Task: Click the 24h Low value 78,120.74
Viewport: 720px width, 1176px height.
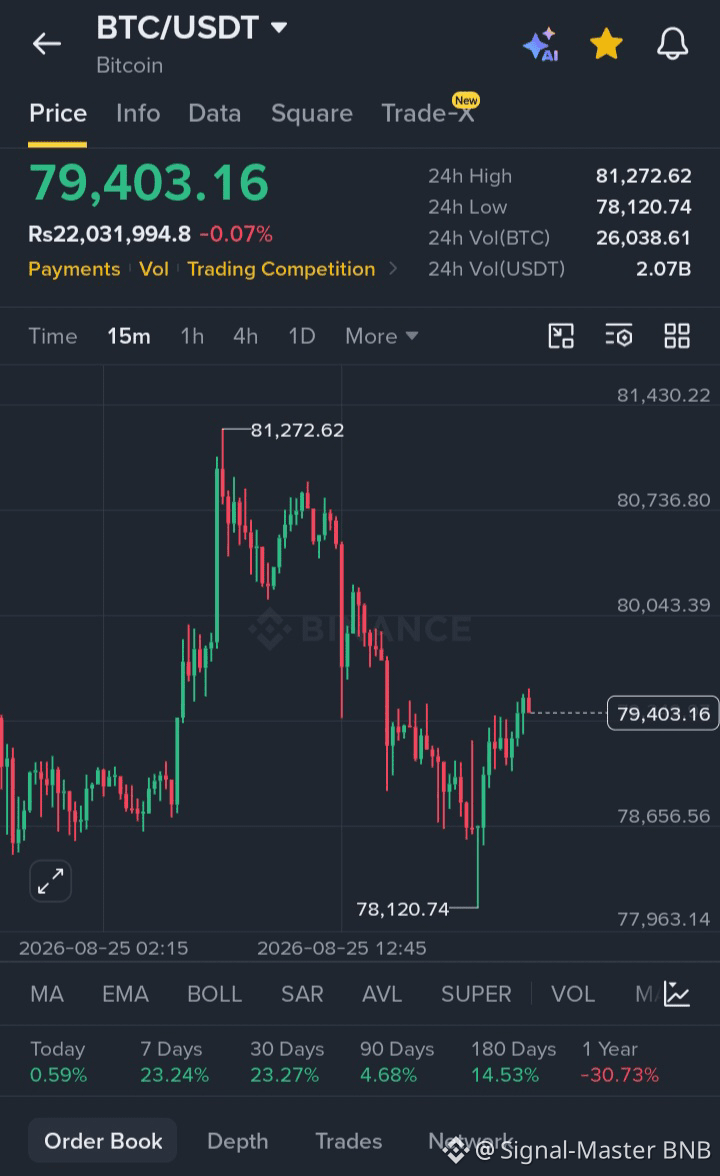Action: coord(644,206)
